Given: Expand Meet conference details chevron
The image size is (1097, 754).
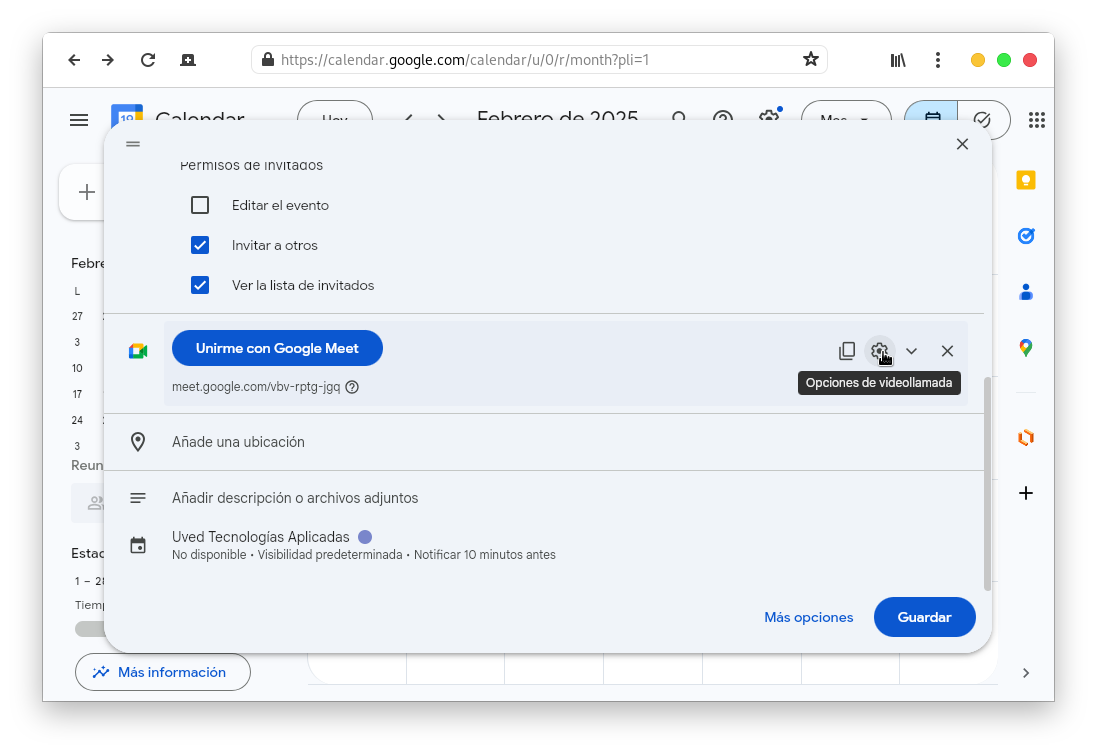Looking at the screenshot, I should [911, 351].
